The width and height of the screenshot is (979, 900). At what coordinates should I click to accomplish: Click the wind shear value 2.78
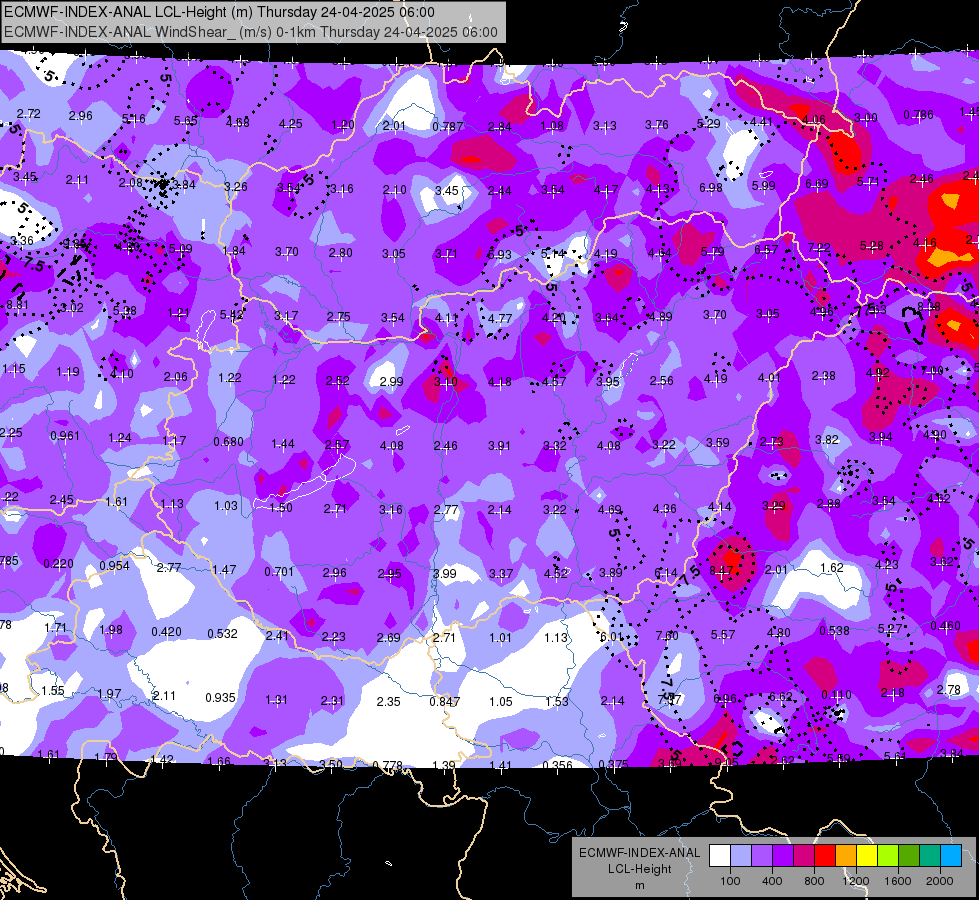click(948, 690)
